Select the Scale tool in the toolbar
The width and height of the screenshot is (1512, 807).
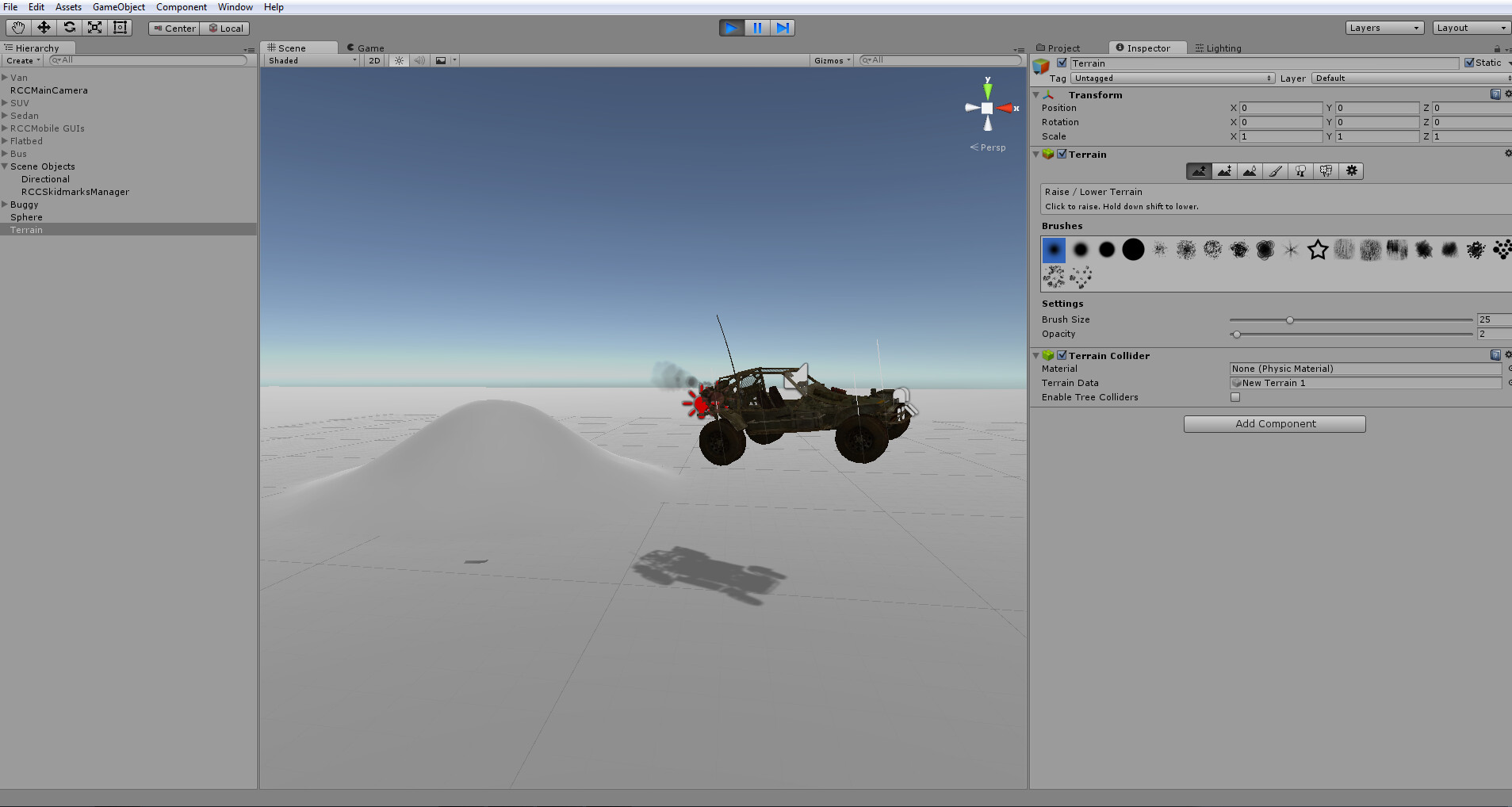pos(94,27)
